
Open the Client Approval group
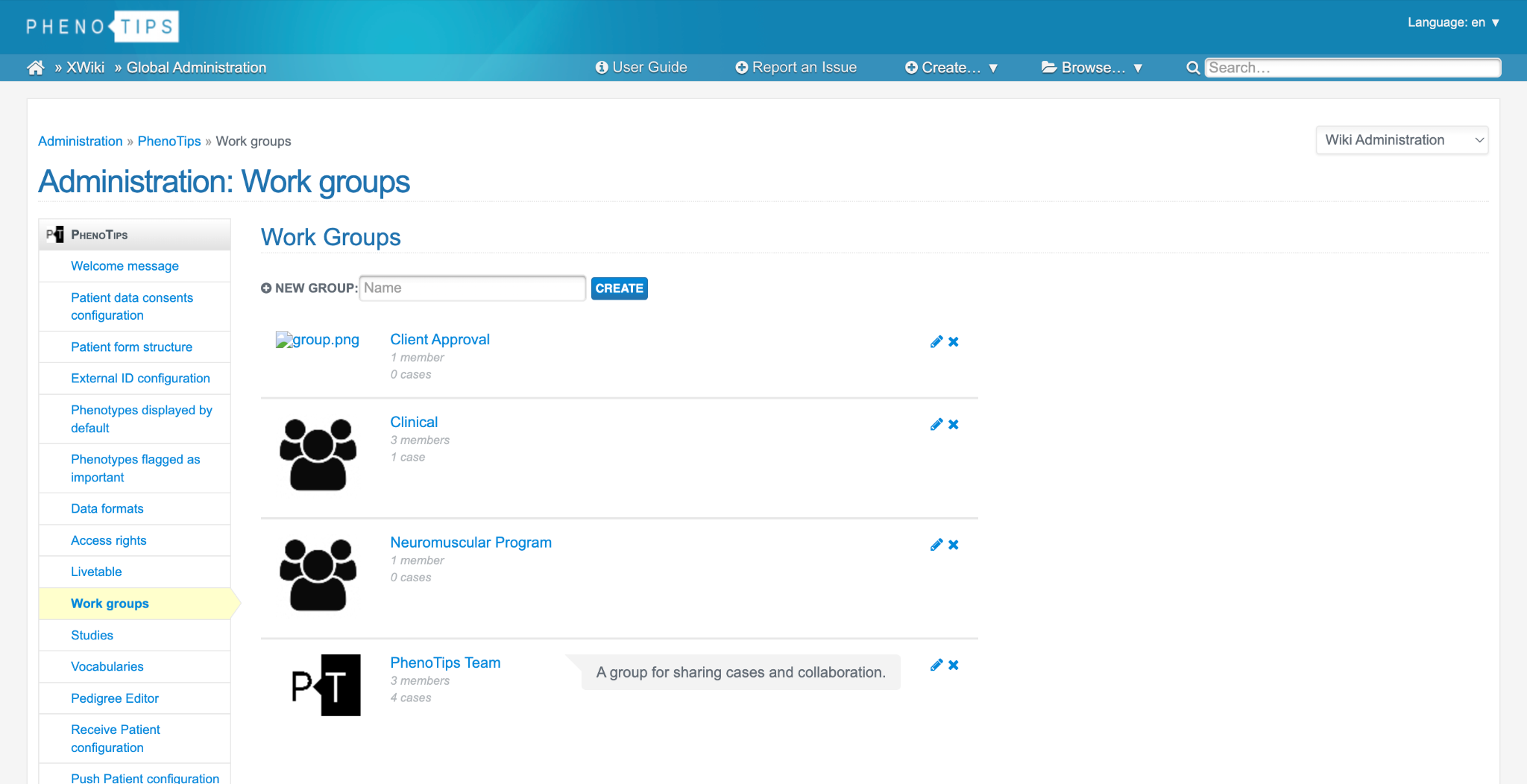[440, 340]
